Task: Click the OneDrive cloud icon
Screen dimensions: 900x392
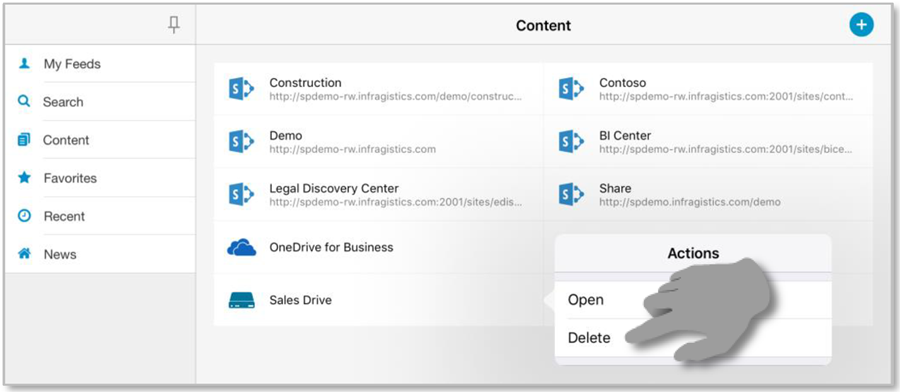Action: point(242,247)
